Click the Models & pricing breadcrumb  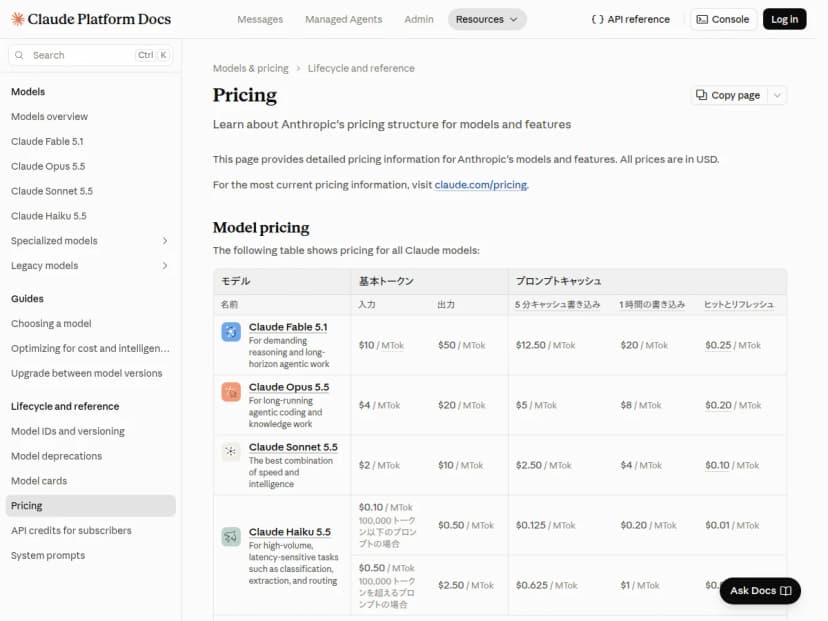250,68
